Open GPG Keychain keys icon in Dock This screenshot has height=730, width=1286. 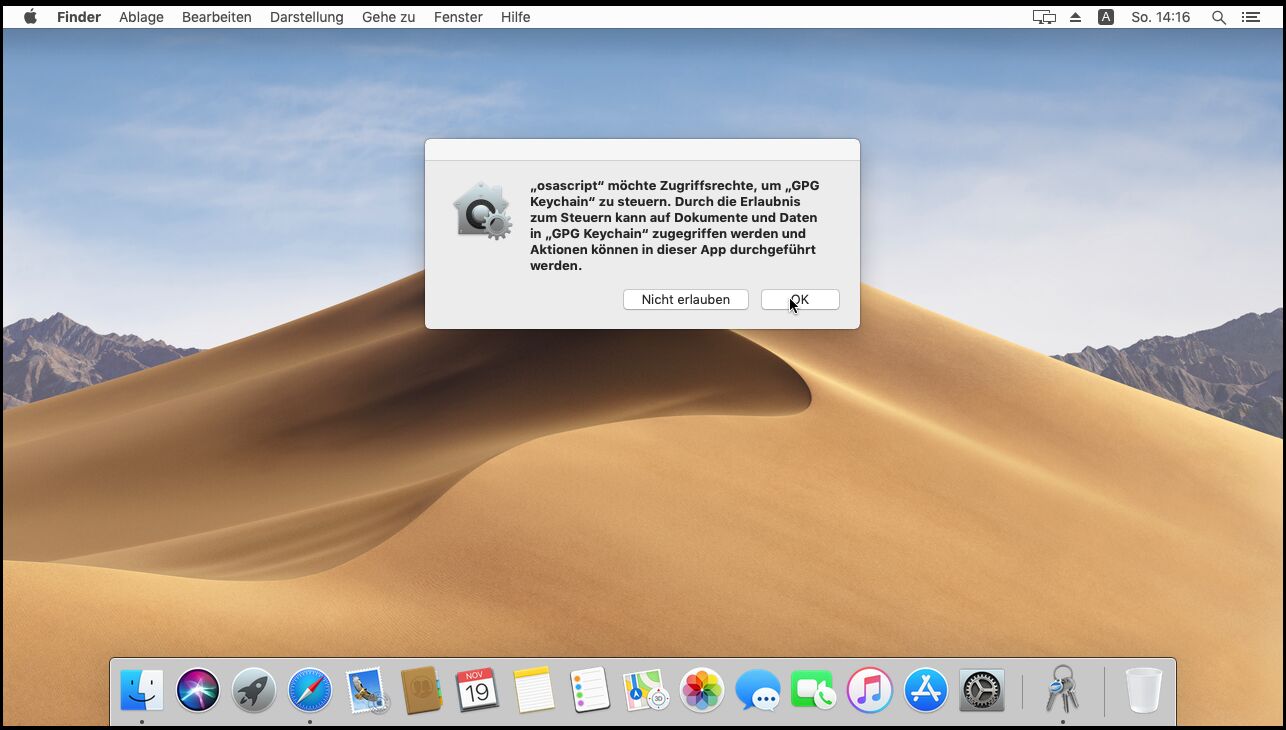click(1062, 690)
